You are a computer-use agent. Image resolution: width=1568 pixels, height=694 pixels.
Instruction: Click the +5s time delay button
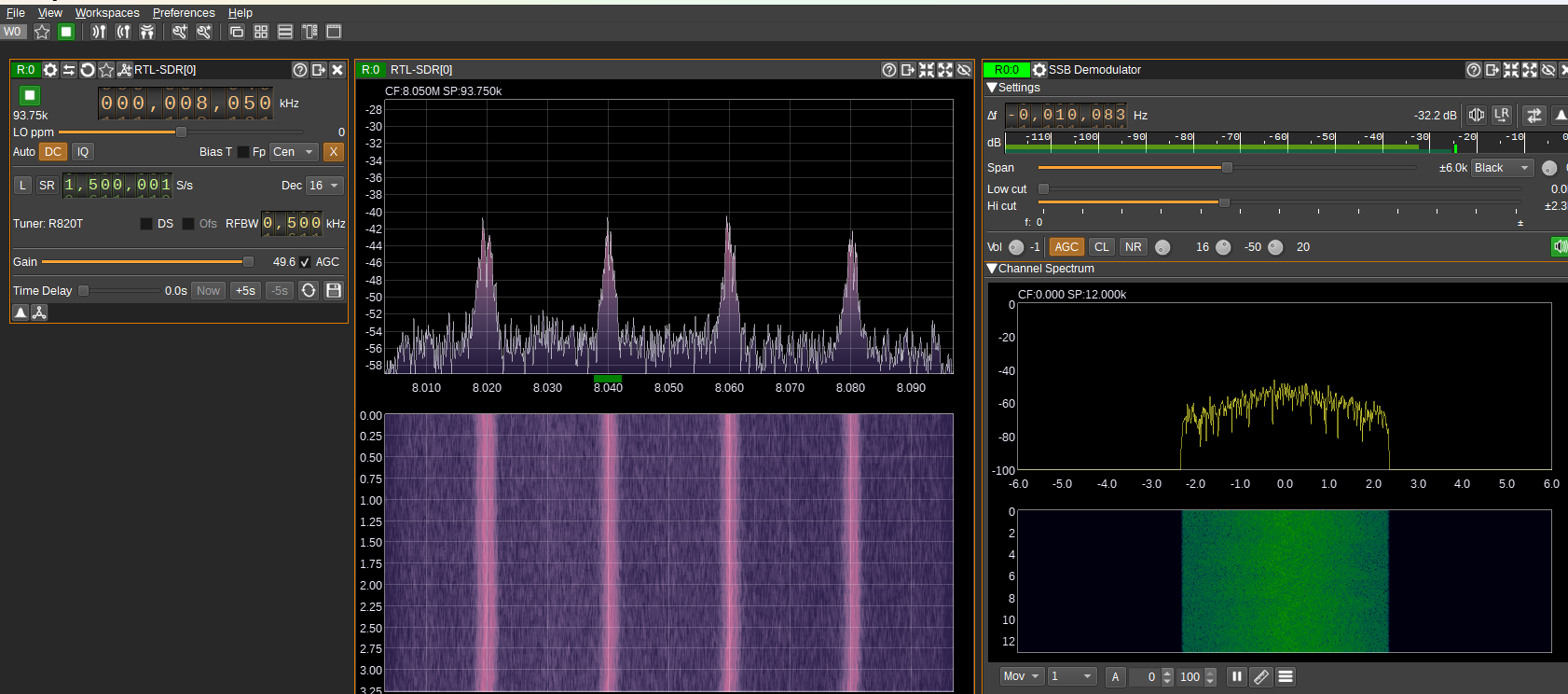click(245, 290)
